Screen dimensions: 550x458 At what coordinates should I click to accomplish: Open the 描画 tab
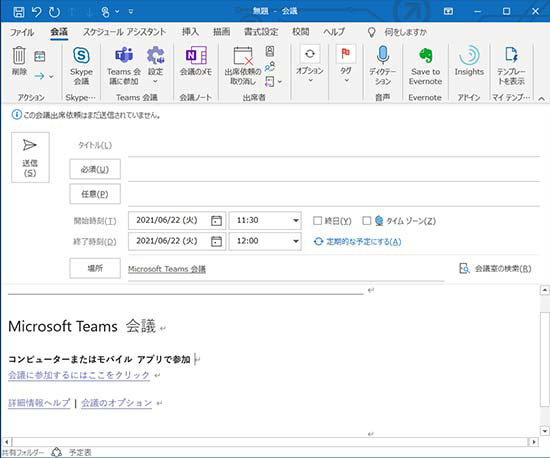[222, 32]
